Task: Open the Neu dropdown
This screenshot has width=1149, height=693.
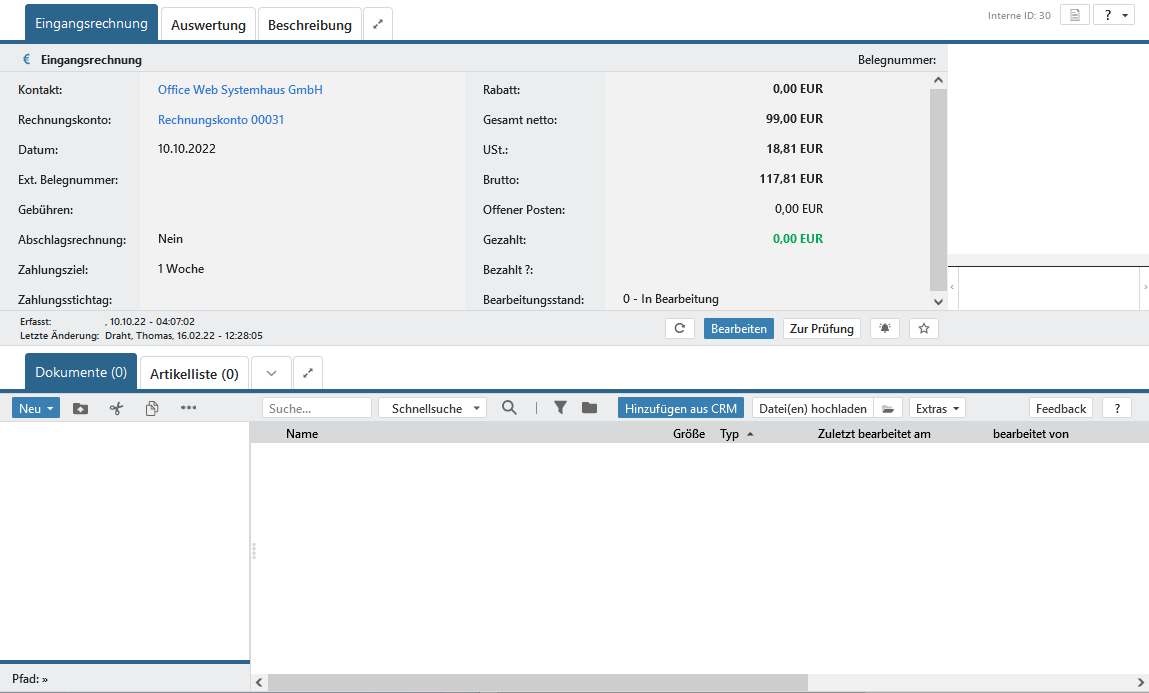Action: click(x=36, y=408)
